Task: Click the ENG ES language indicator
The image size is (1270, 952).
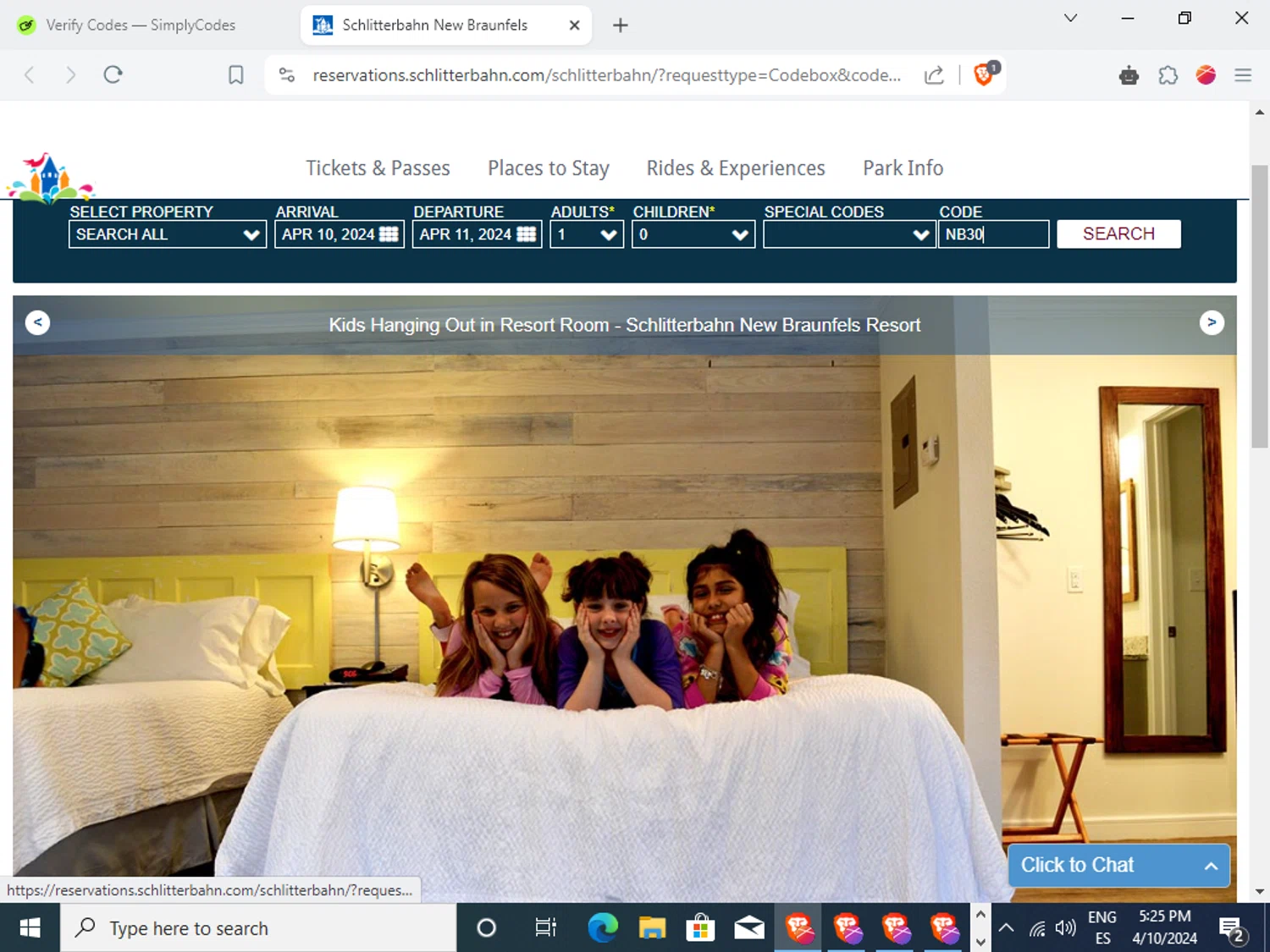Action: 1102,928
